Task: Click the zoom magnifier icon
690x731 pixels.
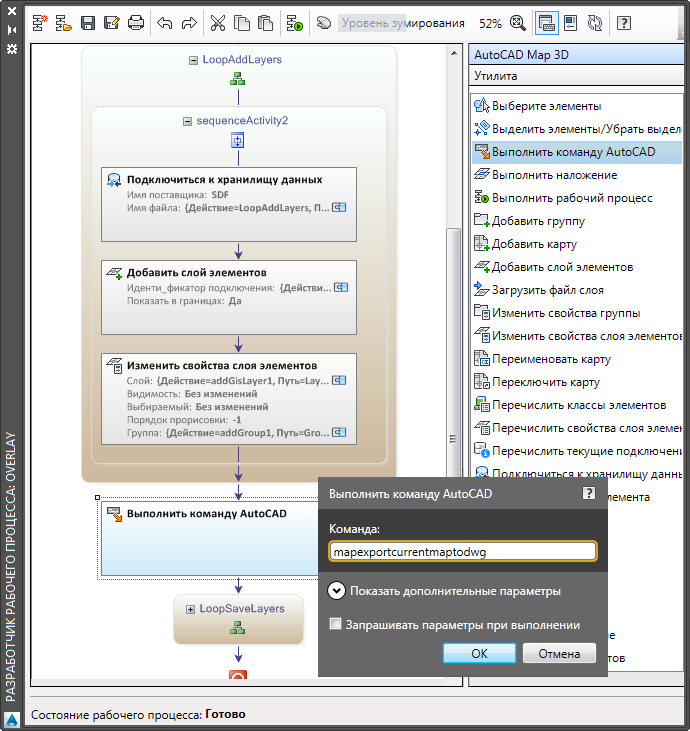Action: pyautogui.click(x=518, y=22)
